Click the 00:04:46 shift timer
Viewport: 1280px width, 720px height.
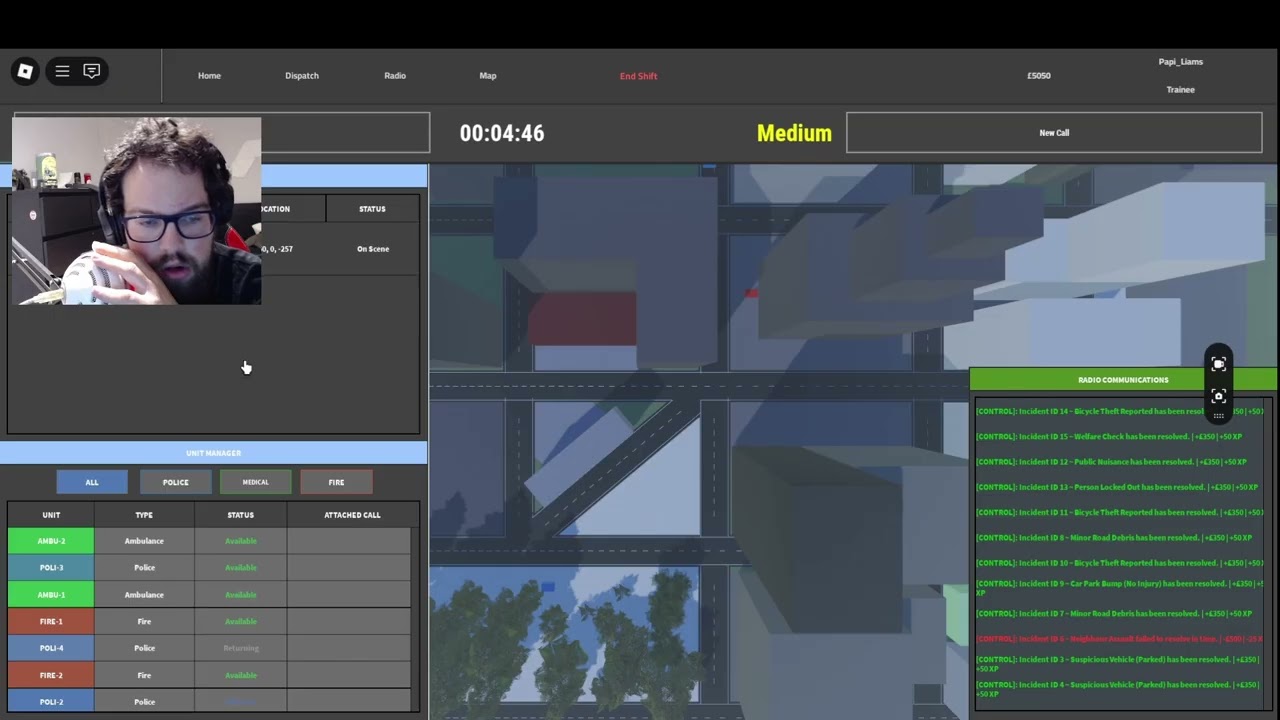tap(502, 133)
